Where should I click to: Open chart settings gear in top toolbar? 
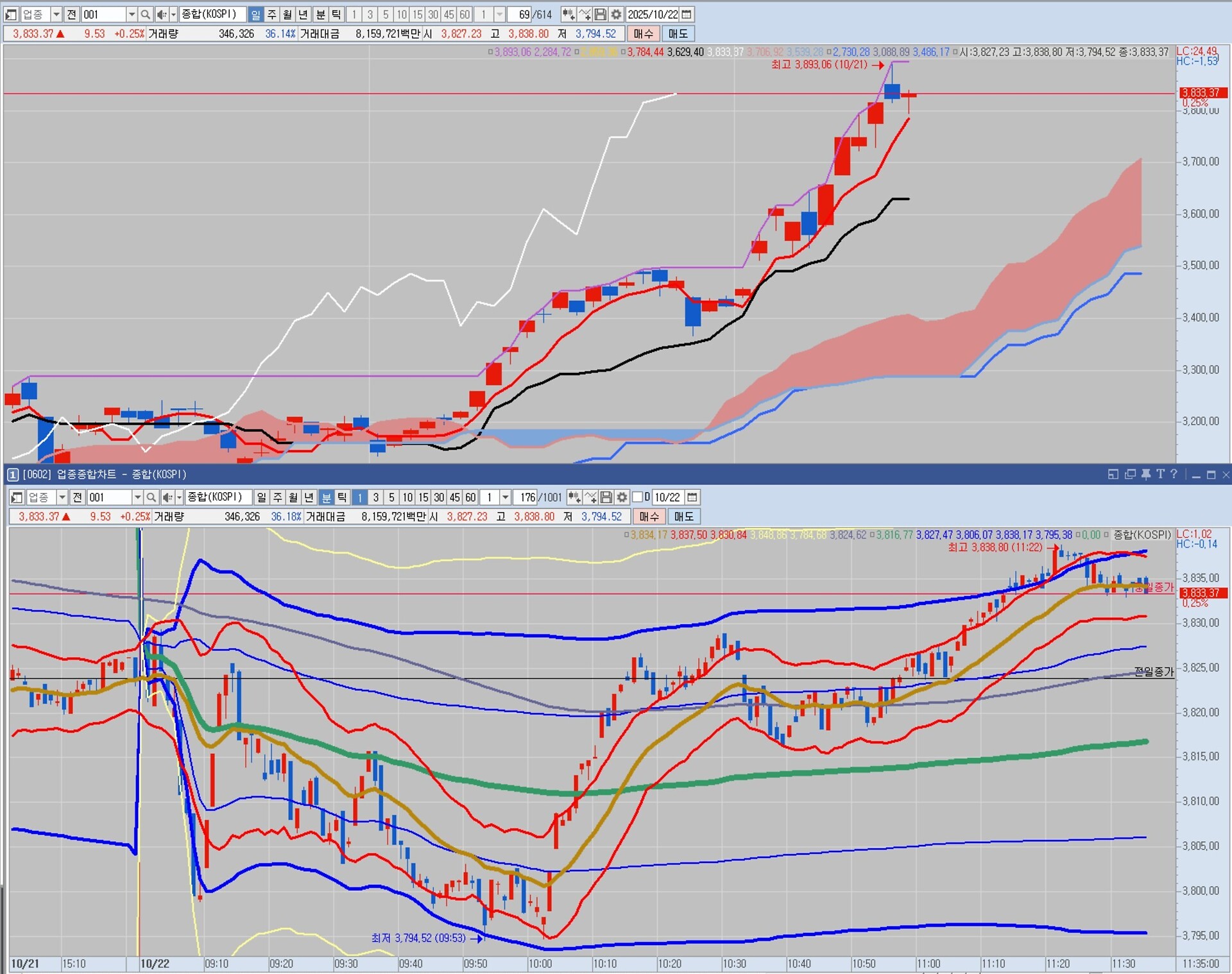coord(616,14)
